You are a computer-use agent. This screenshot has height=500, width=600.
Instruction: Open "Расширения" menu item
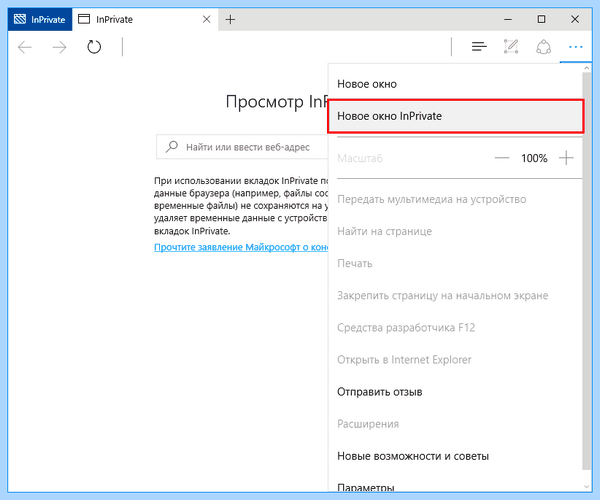pyautogui.click(x=455, y=424)
